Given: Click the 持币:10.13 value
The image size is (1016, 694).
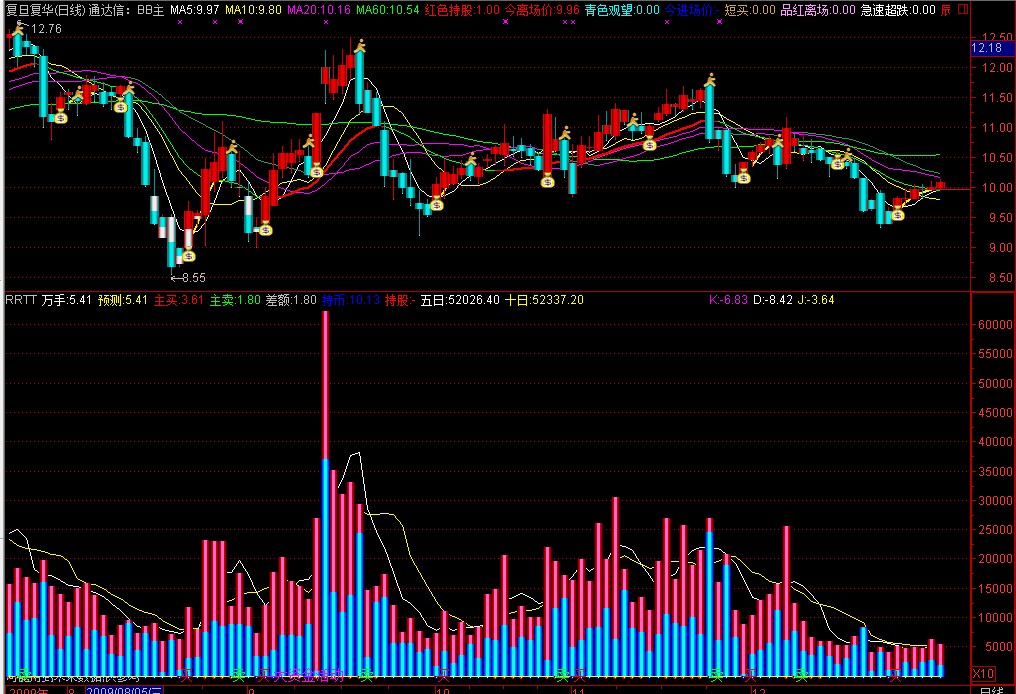Looking at the screenshot, I should tap(351, 300).
